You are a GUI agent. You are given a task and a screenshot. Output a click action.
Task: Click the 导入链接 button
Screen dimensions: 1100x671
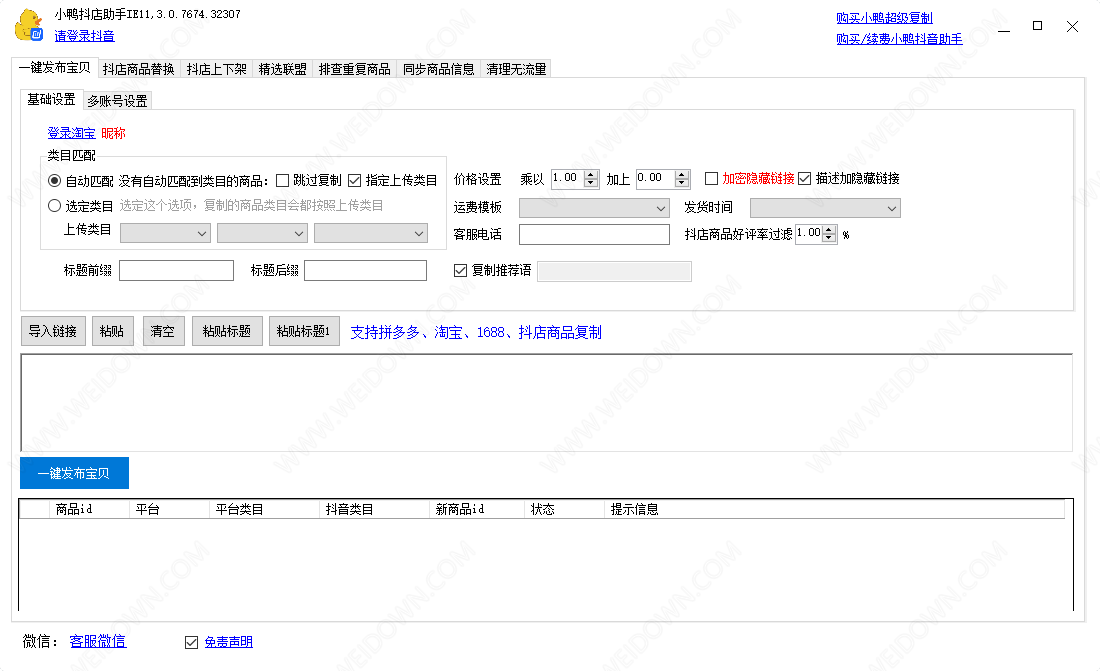[53, 332]
